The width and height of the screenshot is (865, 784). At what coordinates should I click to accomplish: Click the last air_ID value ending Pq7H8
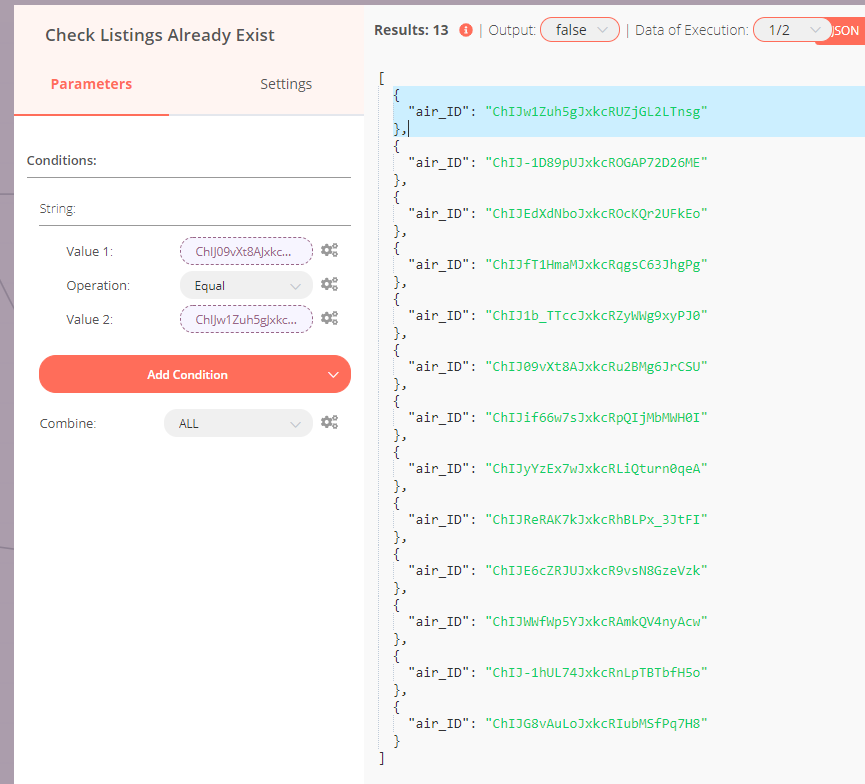point(596,723)
